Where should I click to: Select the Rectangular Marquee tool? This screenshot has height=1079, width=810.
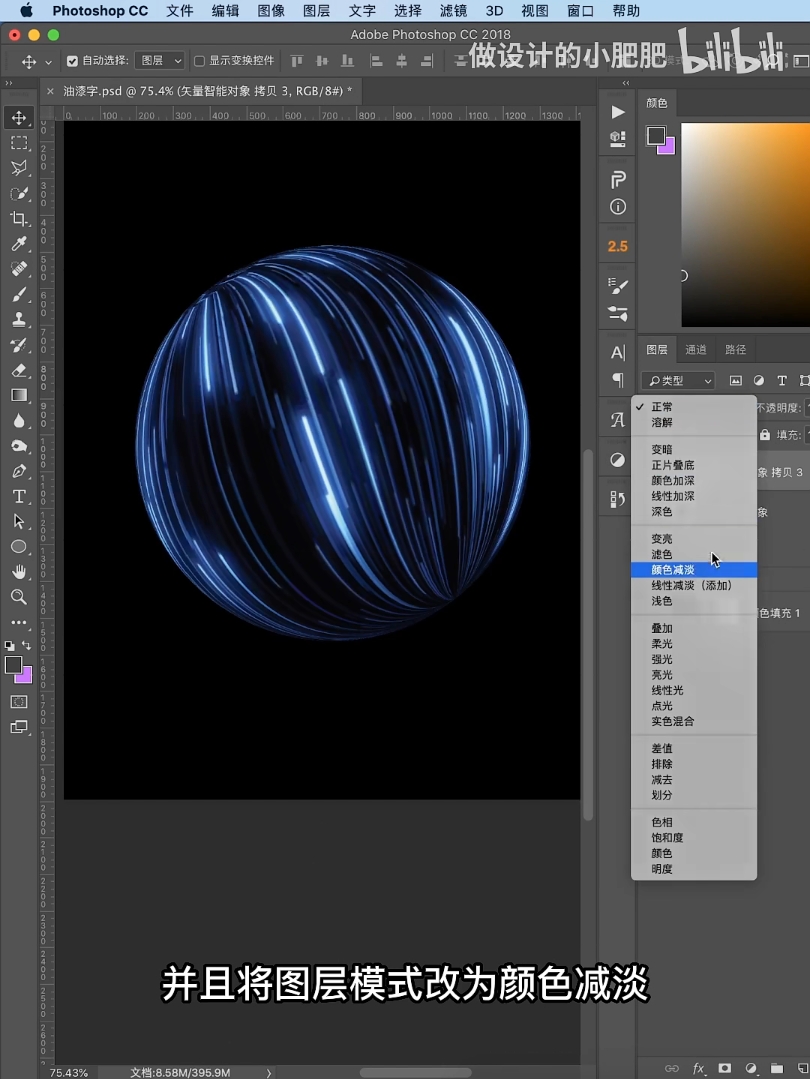(19, 143)
